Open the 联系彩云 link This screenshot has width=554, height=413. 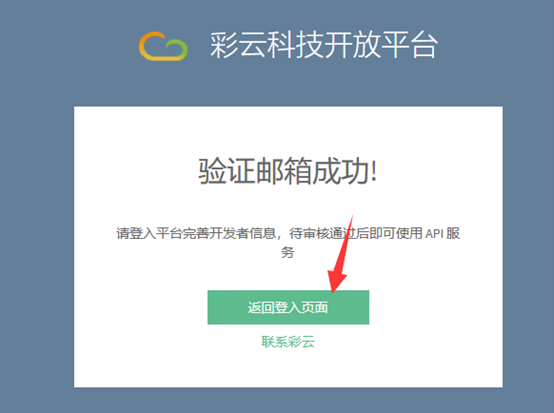click(x=288, y=342)
